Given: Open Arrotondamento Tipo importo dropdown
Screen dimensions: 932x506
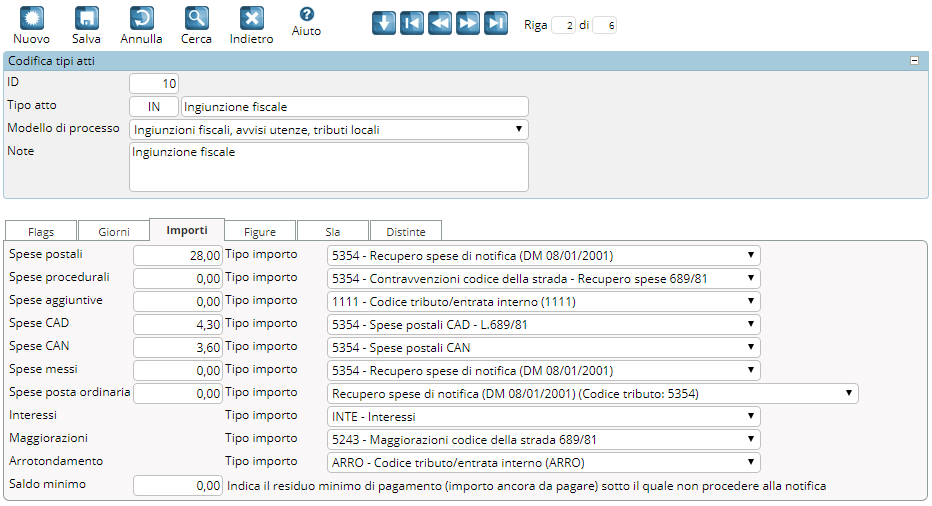Looking at the screenshot, I should [543, 463].
